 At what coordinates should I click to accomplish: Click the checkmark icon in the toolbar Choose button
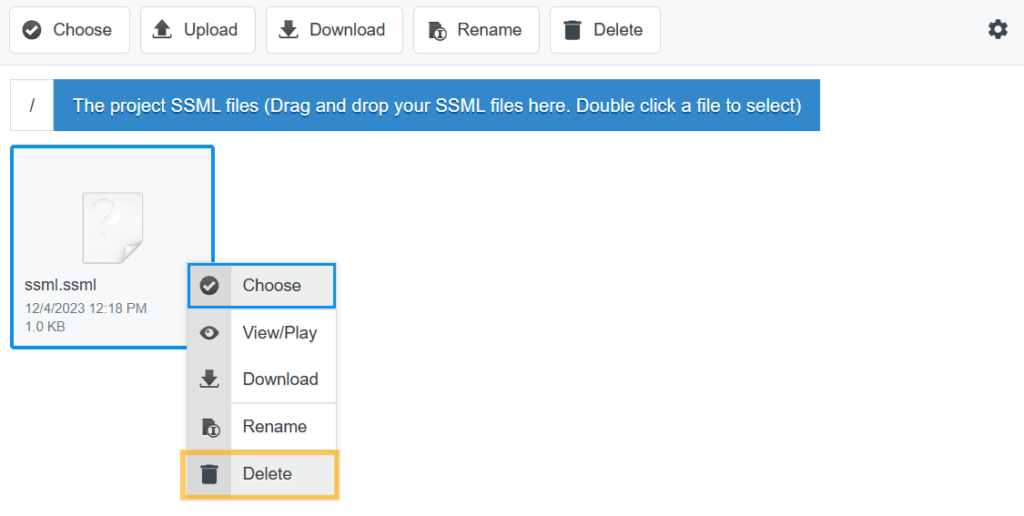32,30
